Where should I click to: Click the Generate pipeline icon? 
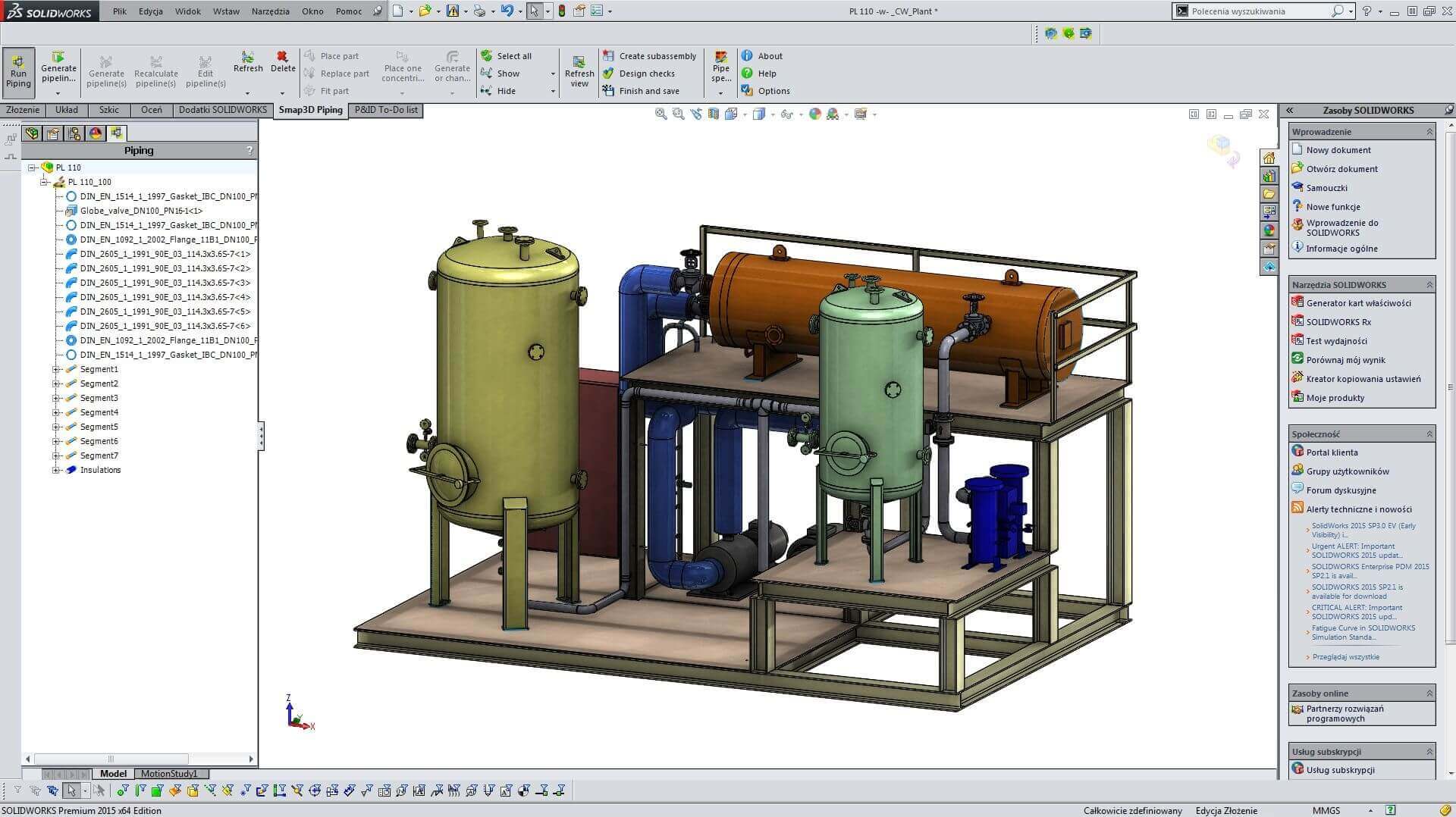pyautogui.click(x=58, y=58)
